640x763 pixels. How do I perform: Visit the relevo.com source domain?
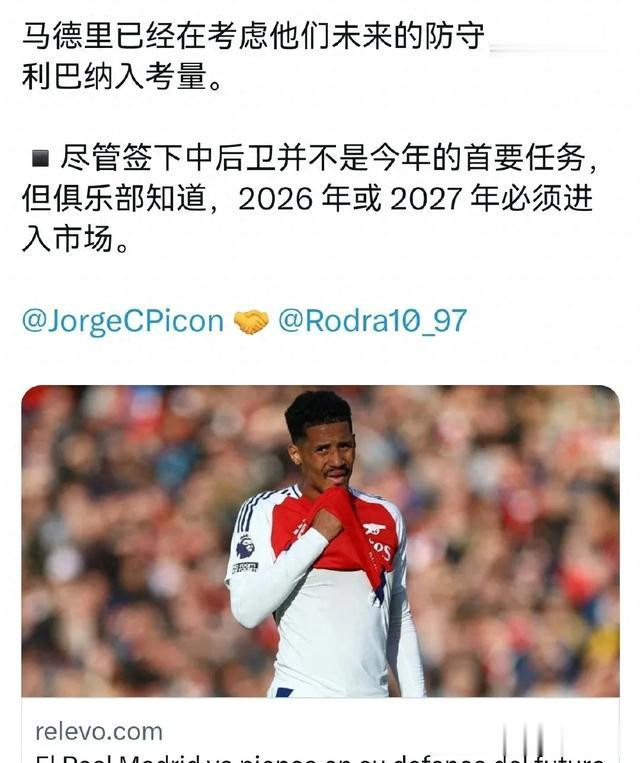(99, 732)
